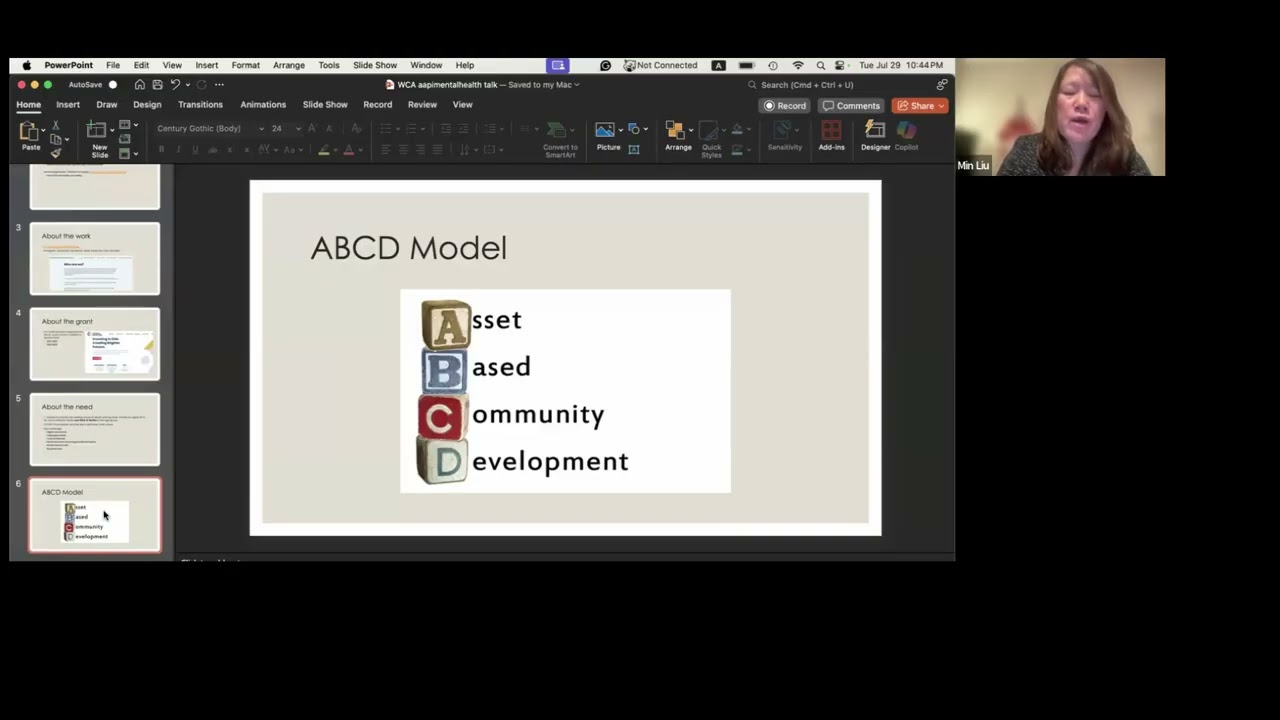
Task: Click the Clear Formatting icon
Action: (x=355, y=128)
